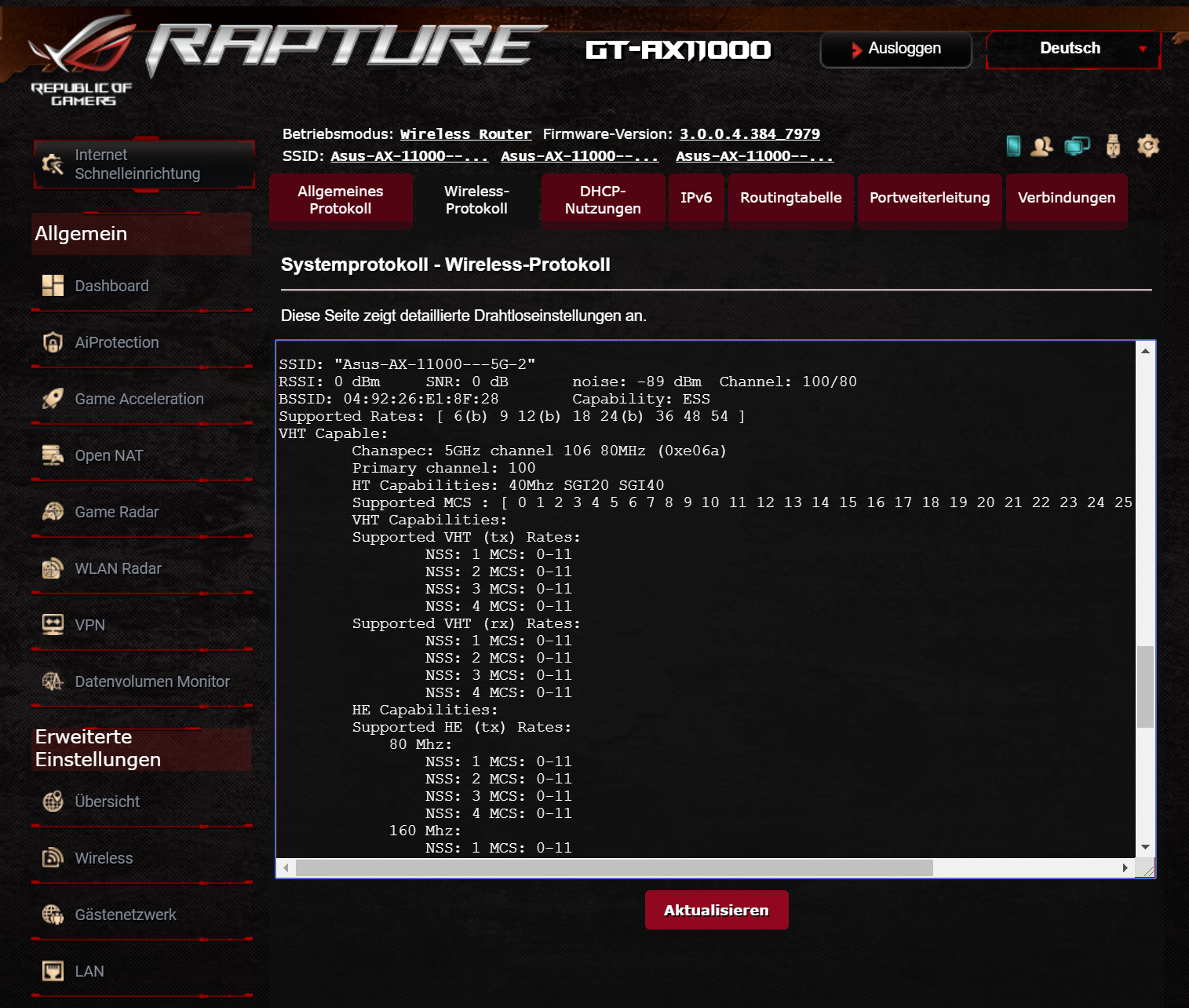
Task: Open the Dashboard sidebar item
Action: tap(111, 286)
